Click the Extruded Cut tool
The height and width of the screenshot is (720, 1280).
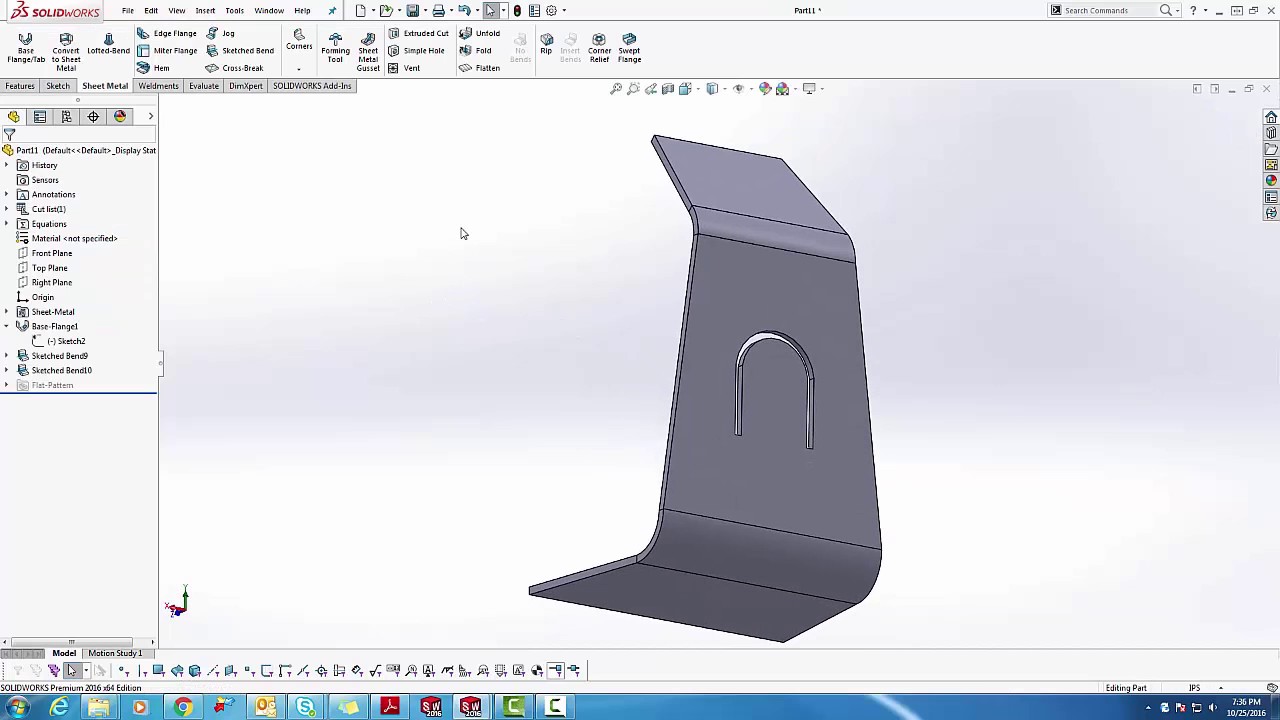tap(418, 33)
